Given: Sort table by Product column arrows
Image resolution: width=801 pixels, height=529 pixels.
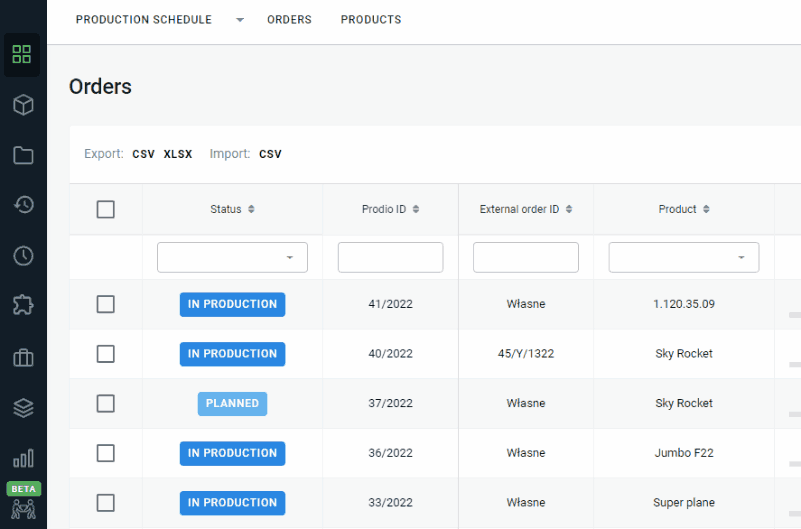Looking at the screenshot, I should 706,209.
